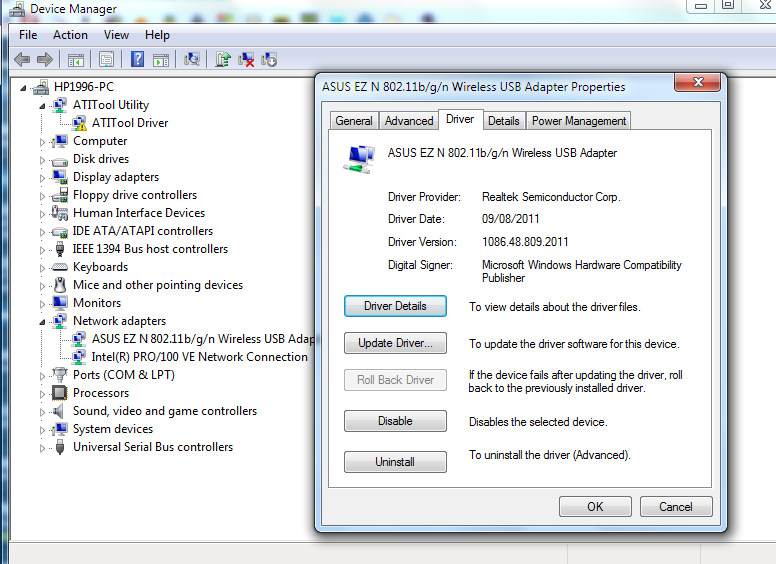
Task: Expand the Disk drives node
Action: click(x=42, y=160)
